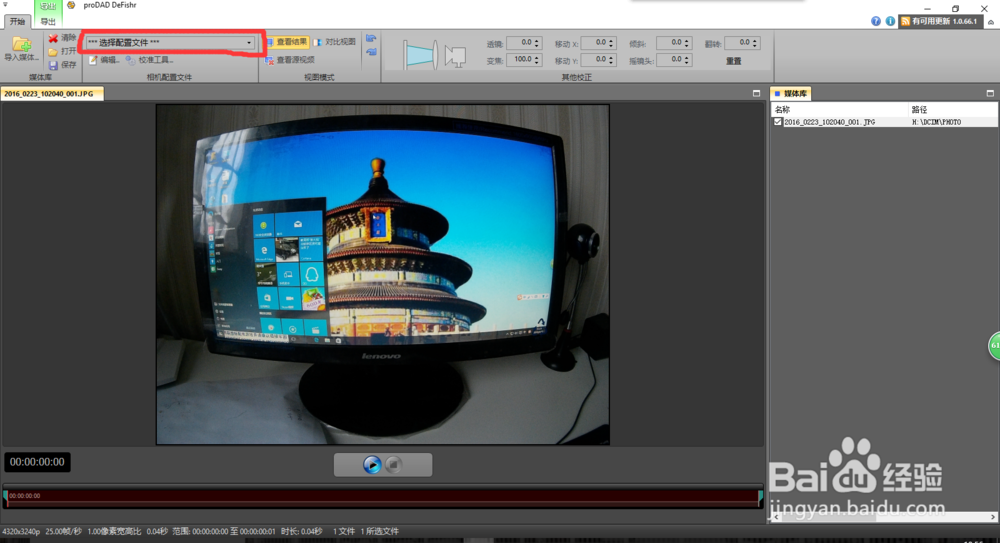Click the 打开 open folder button

(62, 52)
